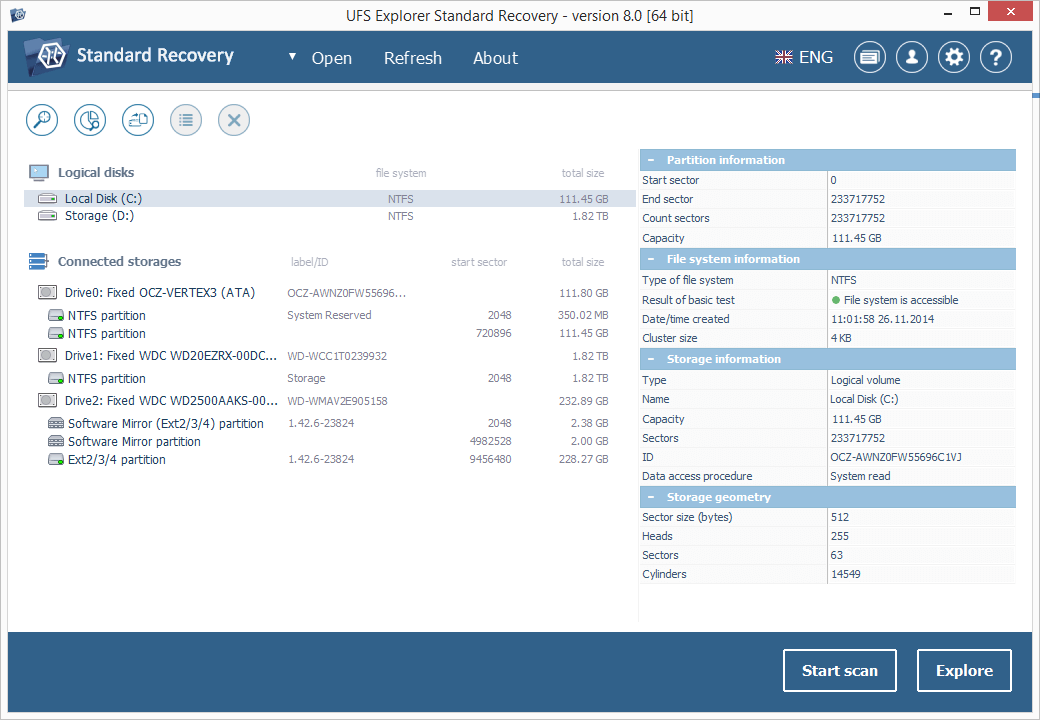Image resolution: width=1040 pixels, height=720 pixels.
Task: Collapse the Storage geometry section
Action: click(x=653, y=497)
